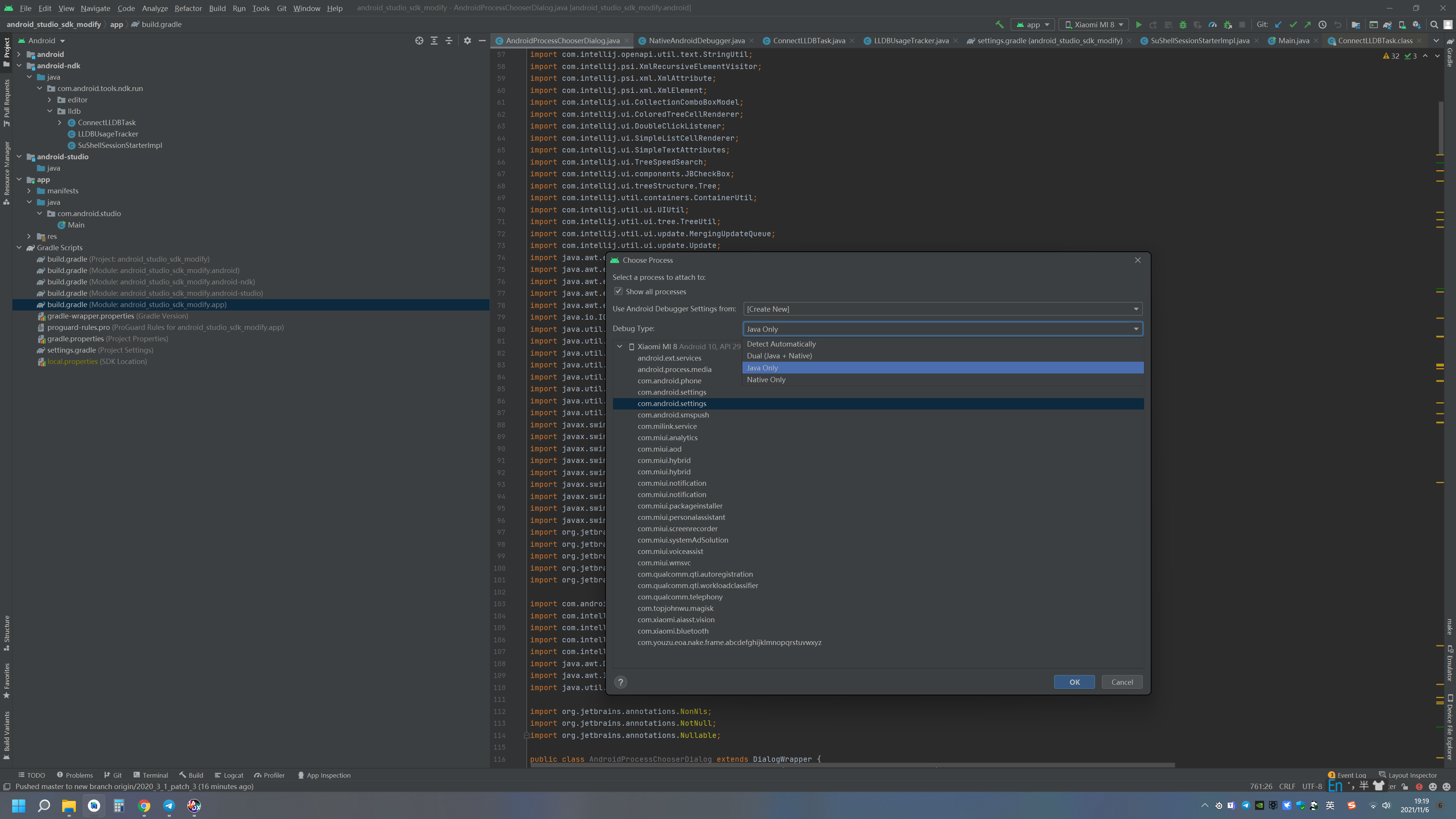This screenshot has height=819, width=1456.
Task: Collapse the Xiaomi MI 8 device node
Action: pos(620,347)
